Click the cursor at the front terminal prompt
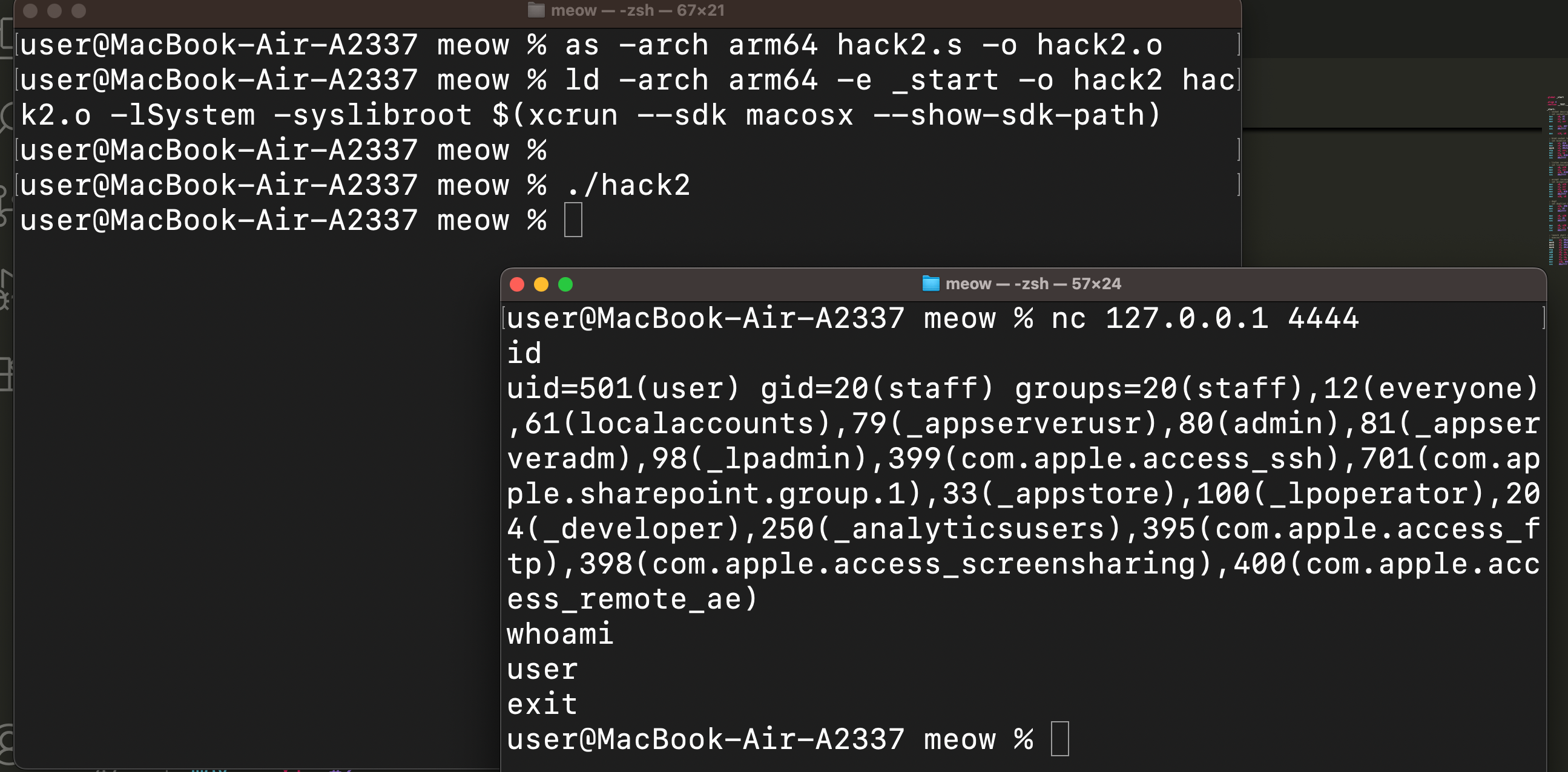 click(1059, 739)
